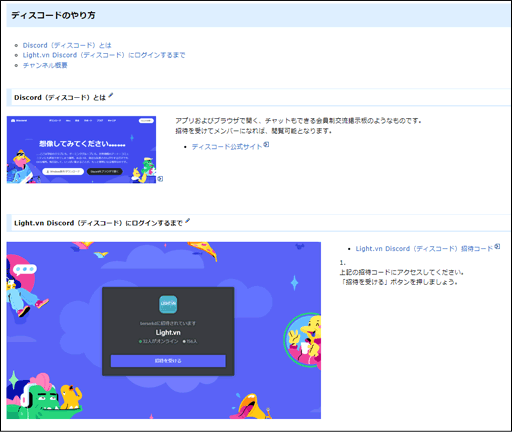512x432 pixels.
Task: Click the '招待を受ける' button in invite image
Action: (168, 361)
